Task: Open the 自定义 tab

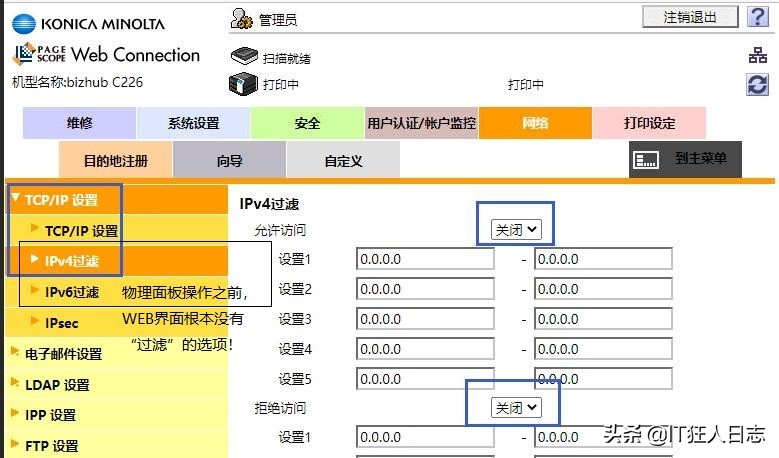Action: (343, 160)
